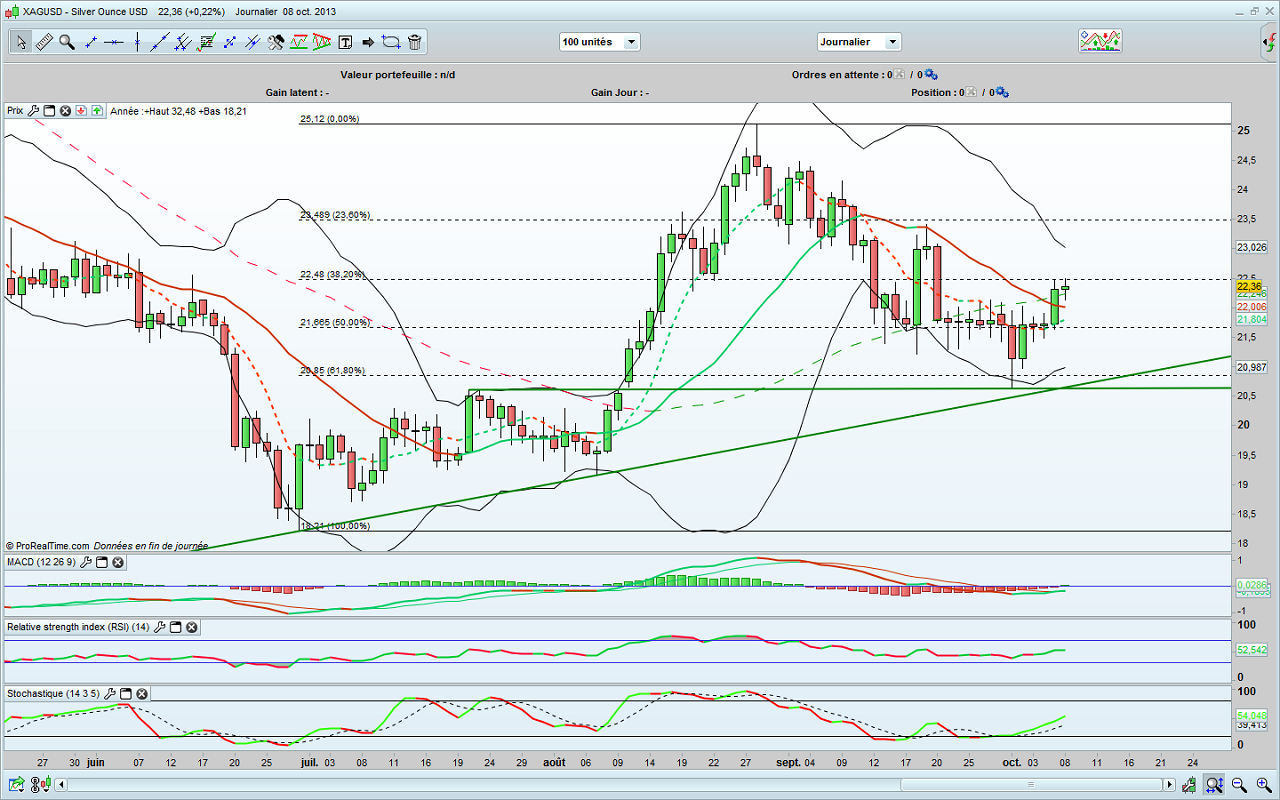Open MACD indicator wrench settings
The image size is (1280, 800).
(x=86, y=563)
